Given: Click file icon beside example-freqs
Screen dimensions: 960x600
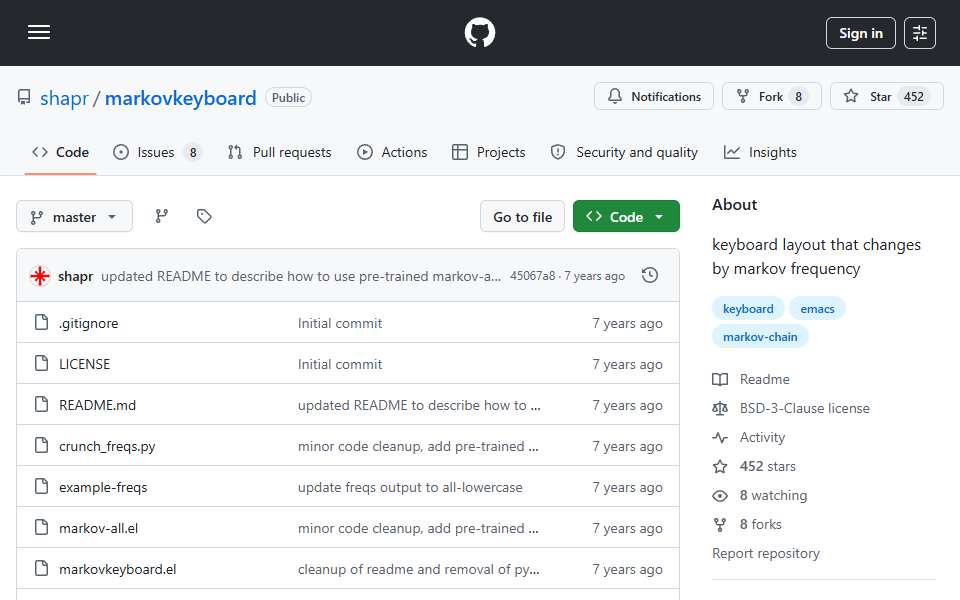Looking at the screenshot, I should tap(42, 486).
